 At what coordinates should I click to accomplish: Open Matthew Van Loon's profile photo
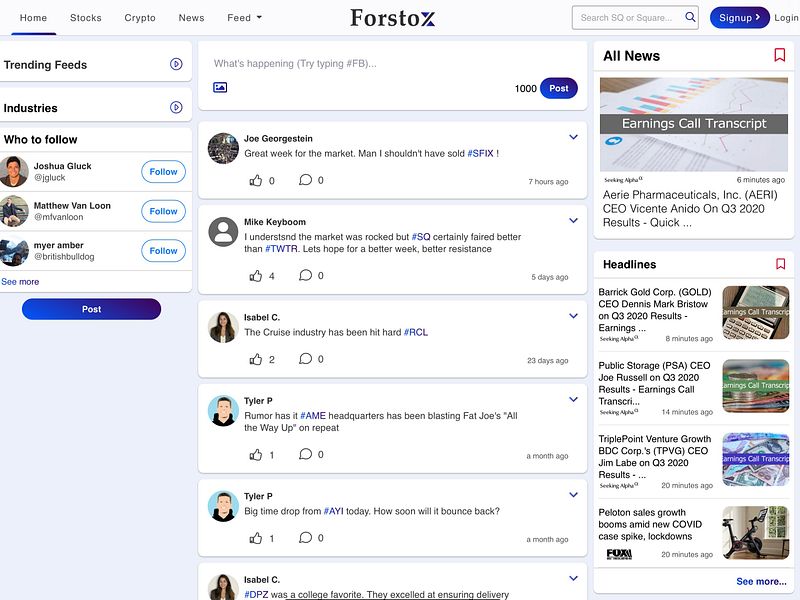tap(14, 211)
